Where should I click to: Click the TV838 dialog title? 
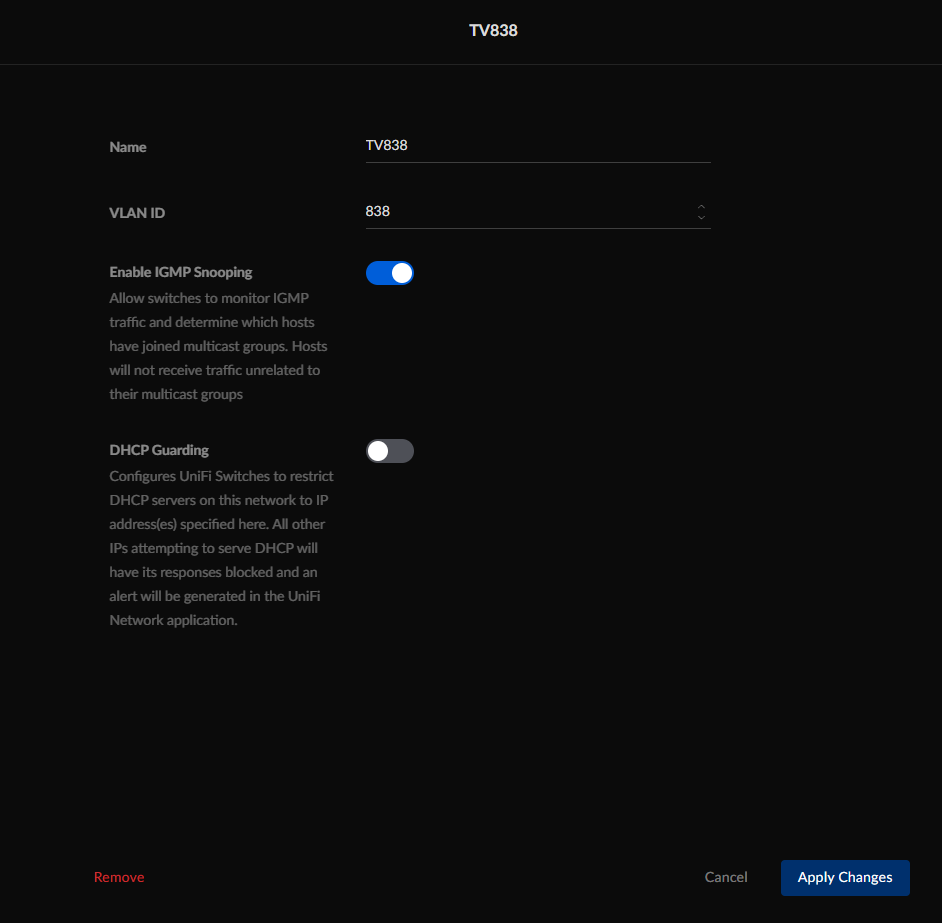[x=493, y=30]
